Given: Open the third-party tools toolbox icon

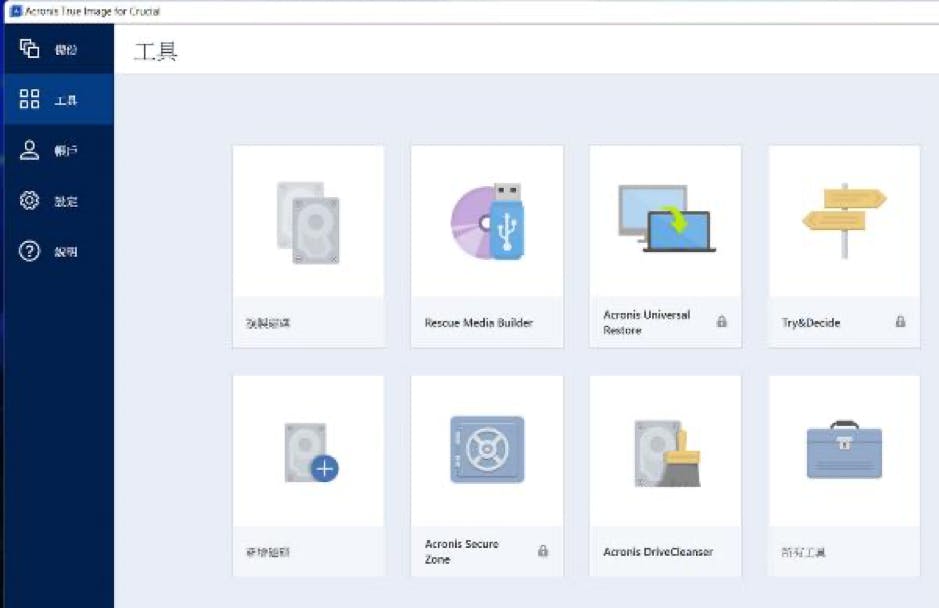Looking at the screenshot, I should pos(844,450).
